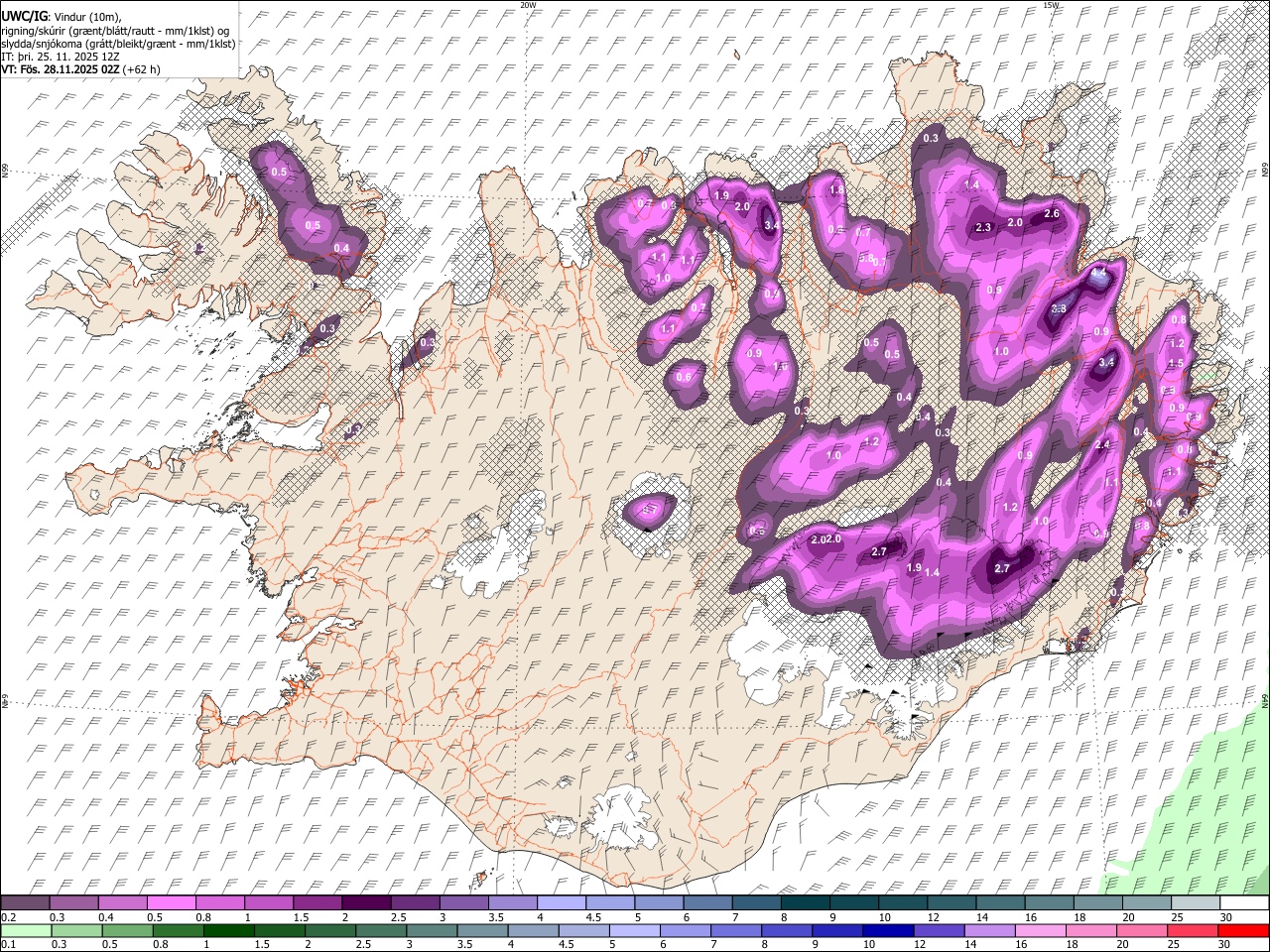
Task: Click the '0.2' label in the upper legend
Action: point(8,917)
